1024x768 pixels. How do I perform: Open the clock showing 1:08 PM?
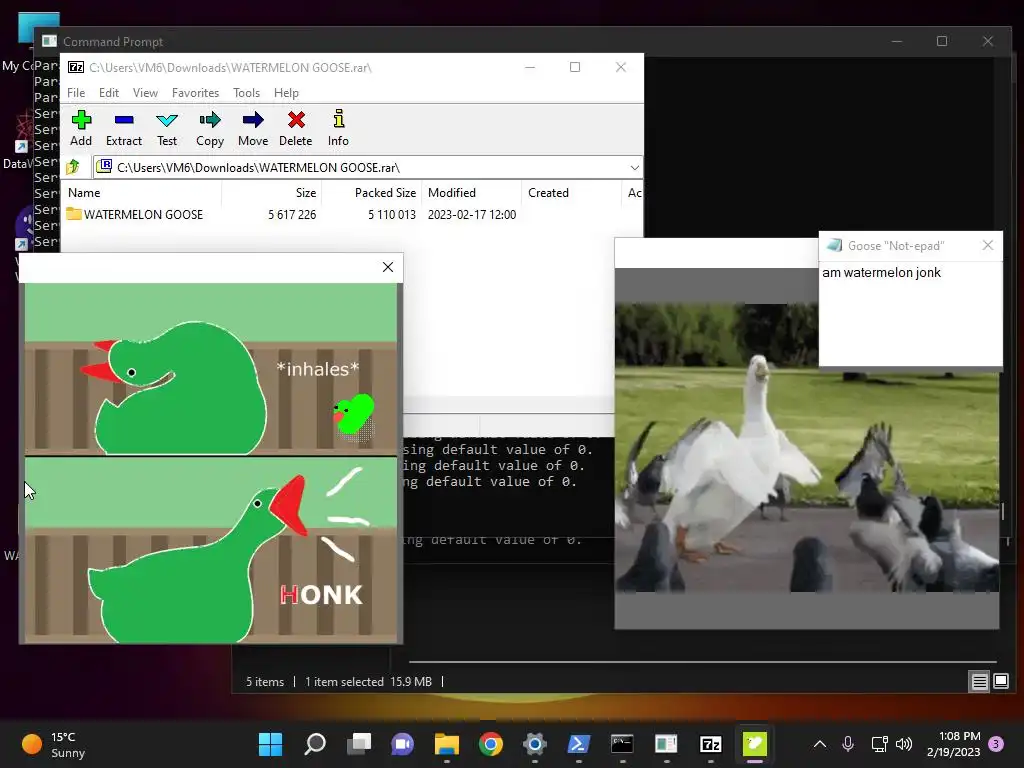click(953, 744)
